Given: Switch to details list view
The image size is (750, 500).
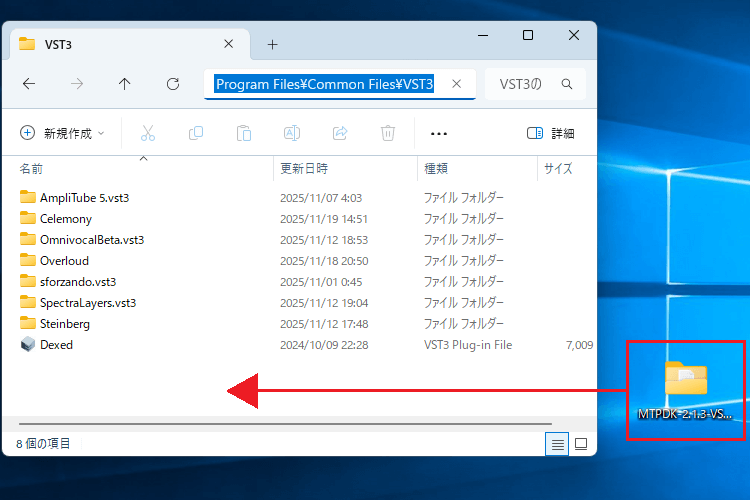Looking at the screenshot, I should [x=557, y=443].
